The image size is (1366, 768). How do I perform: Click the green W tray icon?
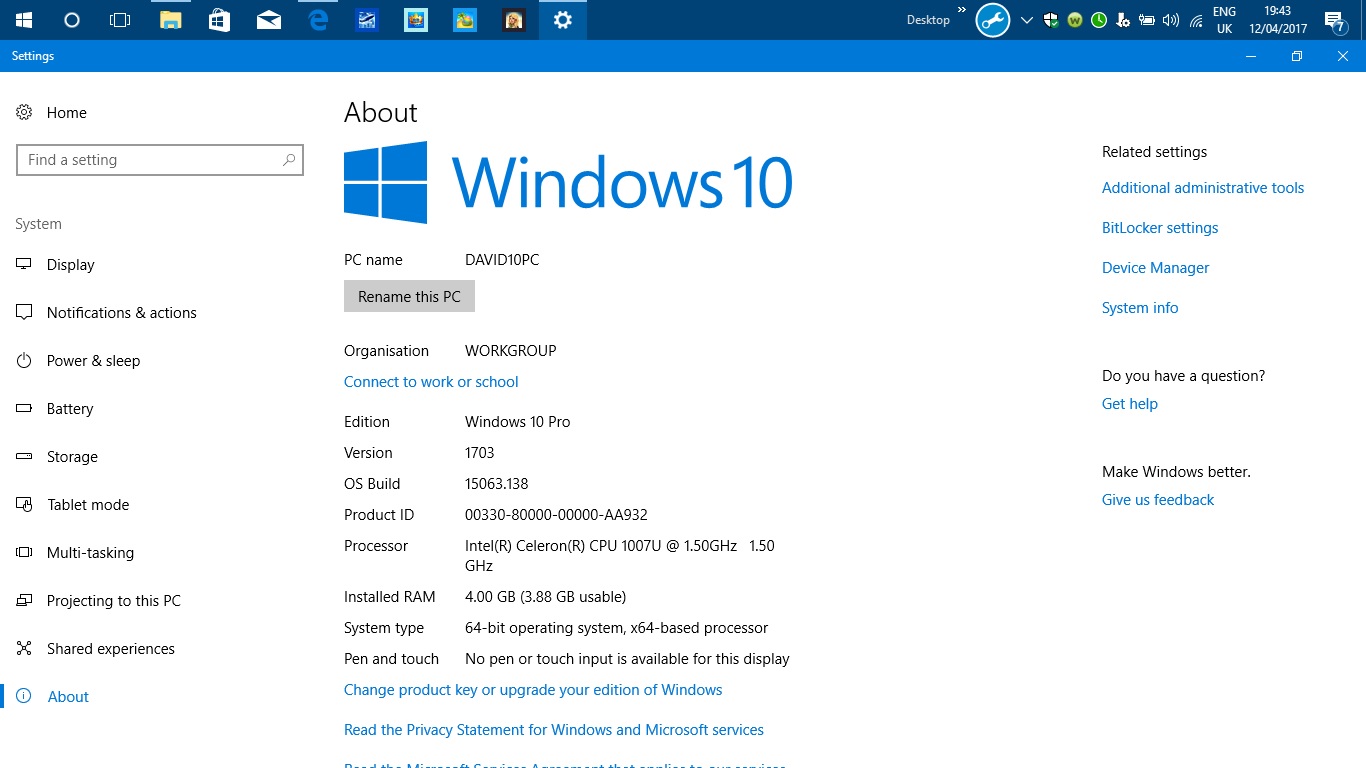point(1075,20)
